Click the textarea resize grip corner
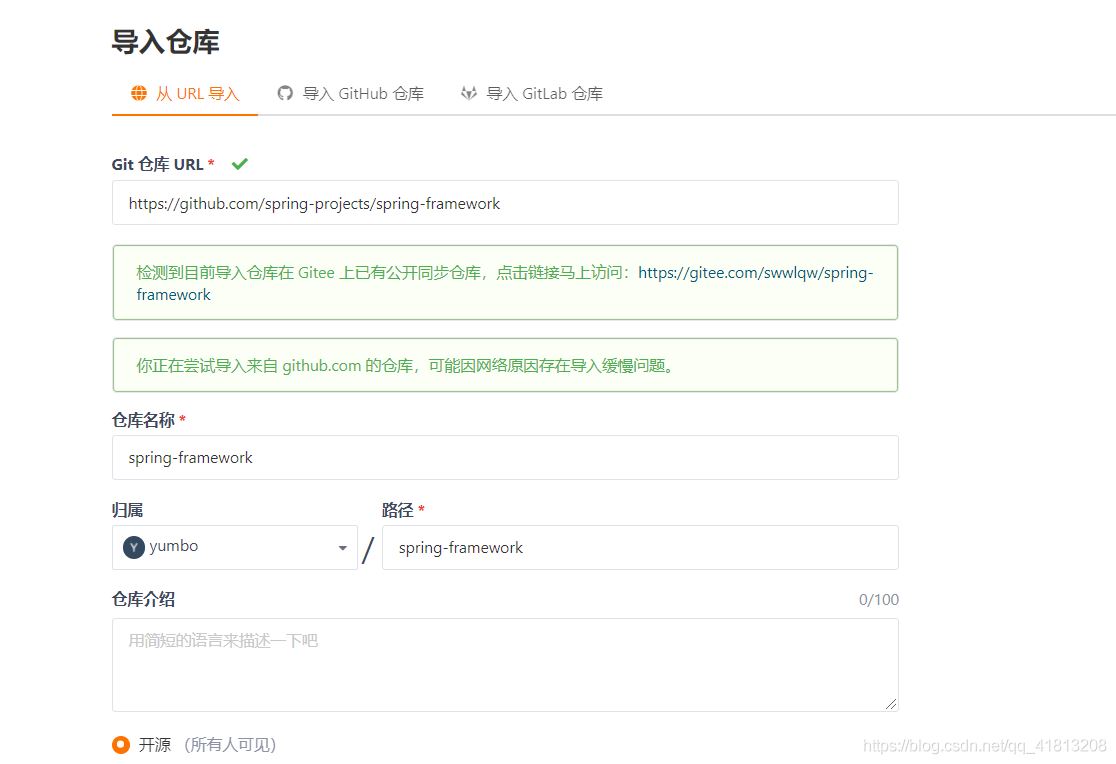1116x764 pixels. tap(891, 706)
